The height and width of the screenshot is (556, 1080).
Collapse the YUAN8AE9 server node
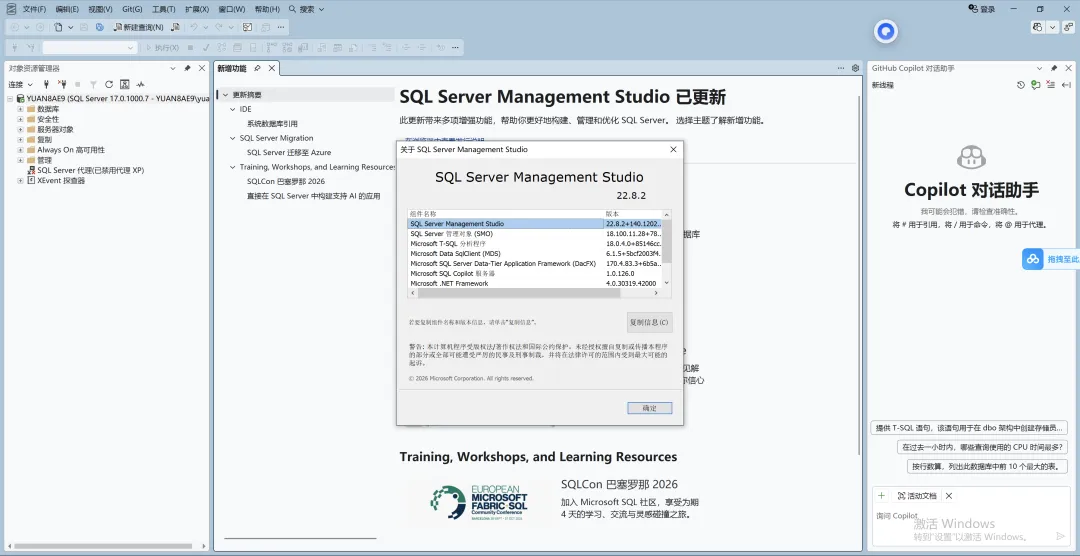pos(10,99)
